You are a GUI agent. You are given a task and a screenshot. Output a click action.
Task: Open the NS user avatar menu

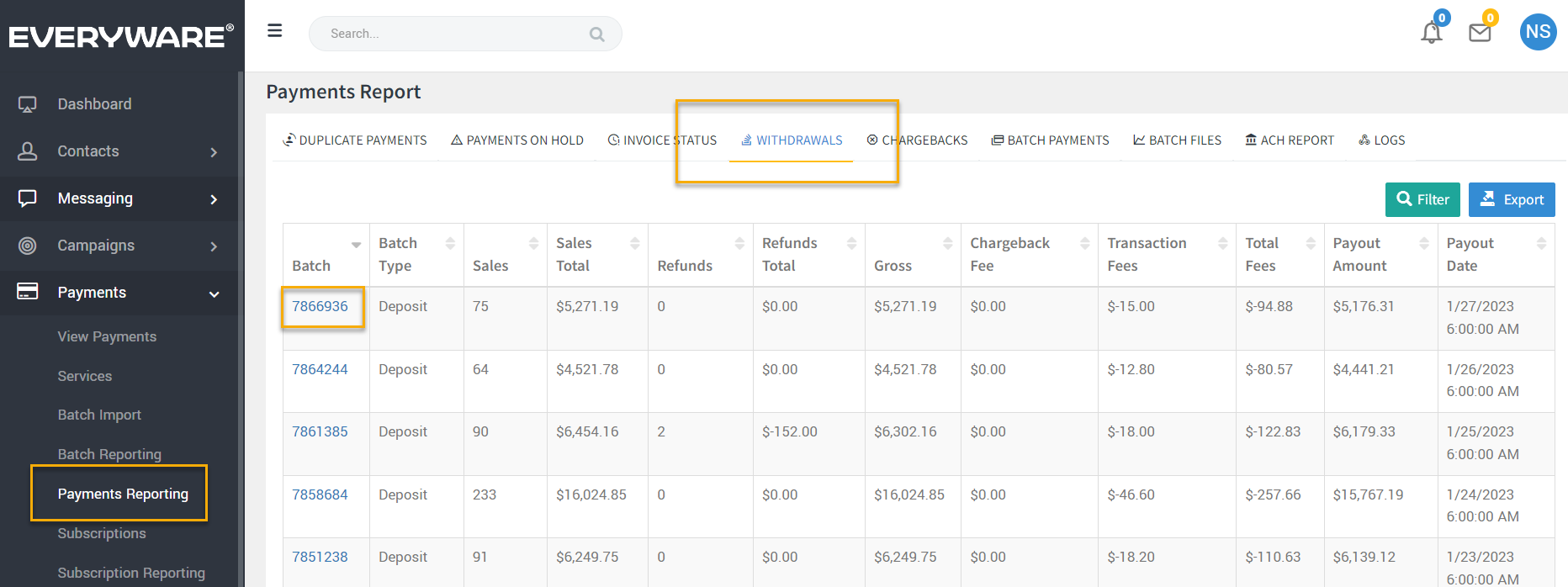[1538, 32]
